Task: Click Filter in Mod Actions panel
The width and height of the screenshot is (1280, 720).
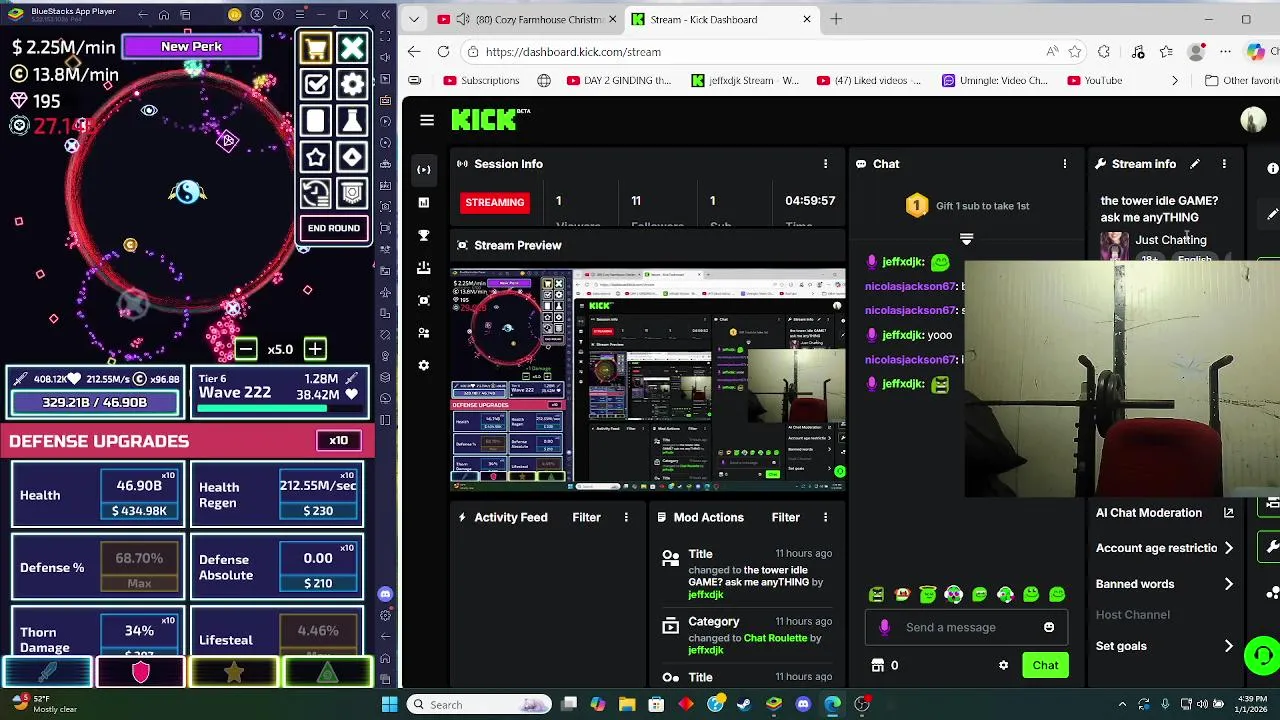Action: (785, 517)
